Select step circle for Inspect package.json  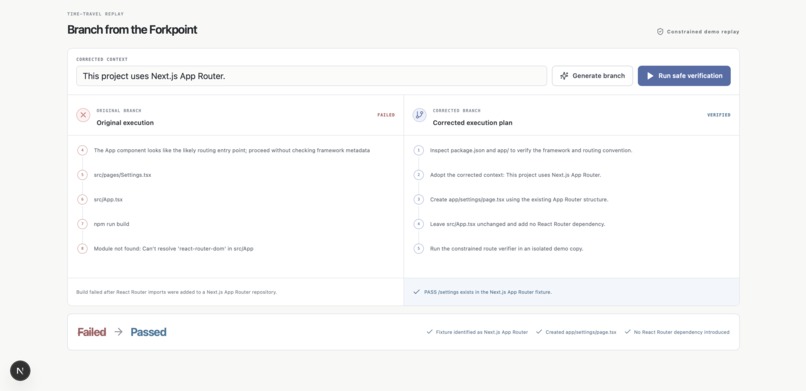(418, 151)
